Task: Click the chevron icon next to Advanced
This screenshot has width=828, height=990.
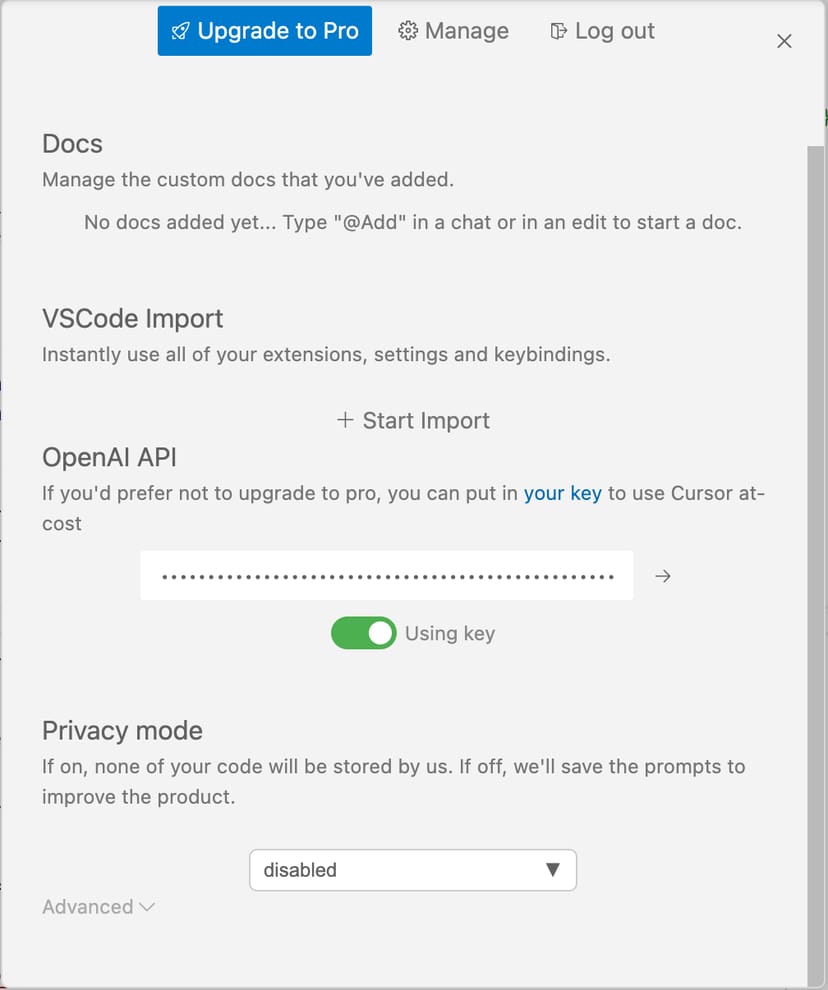Action: (x=147, y=907)
